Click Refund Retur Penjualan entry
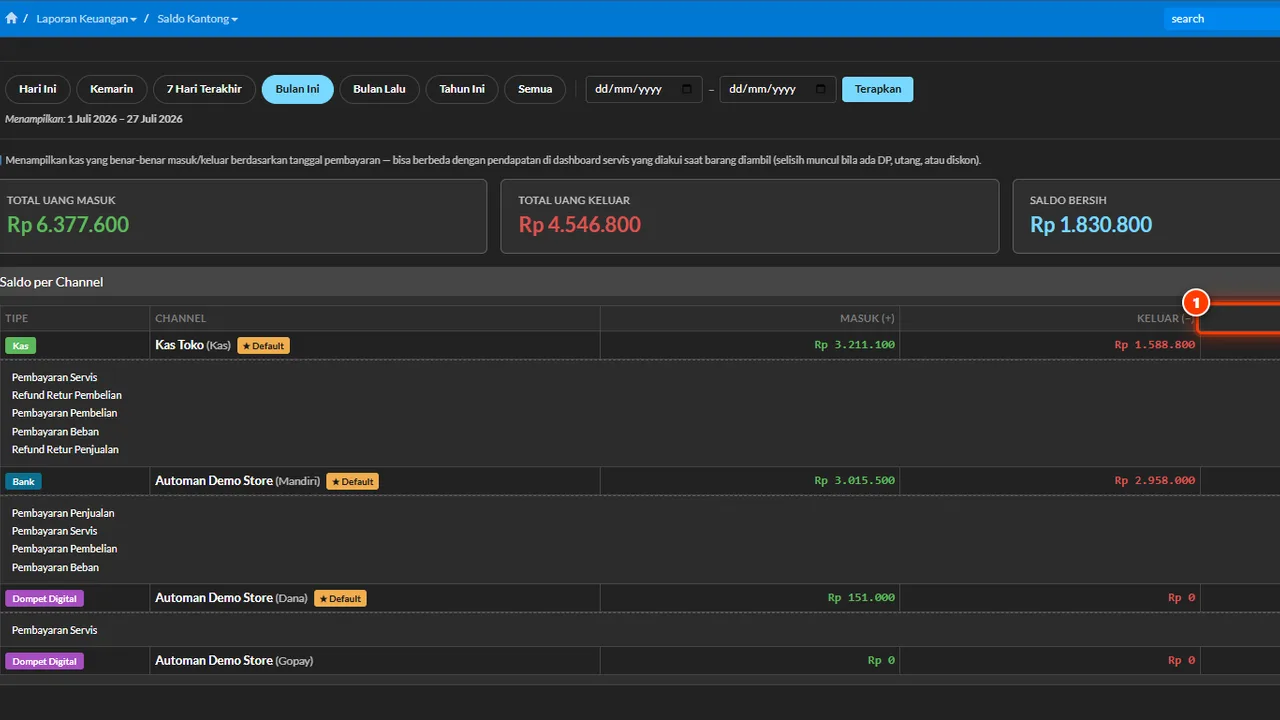Image resolution: width=1280 pixels, height=720 pixels. [x=65, y=449]
